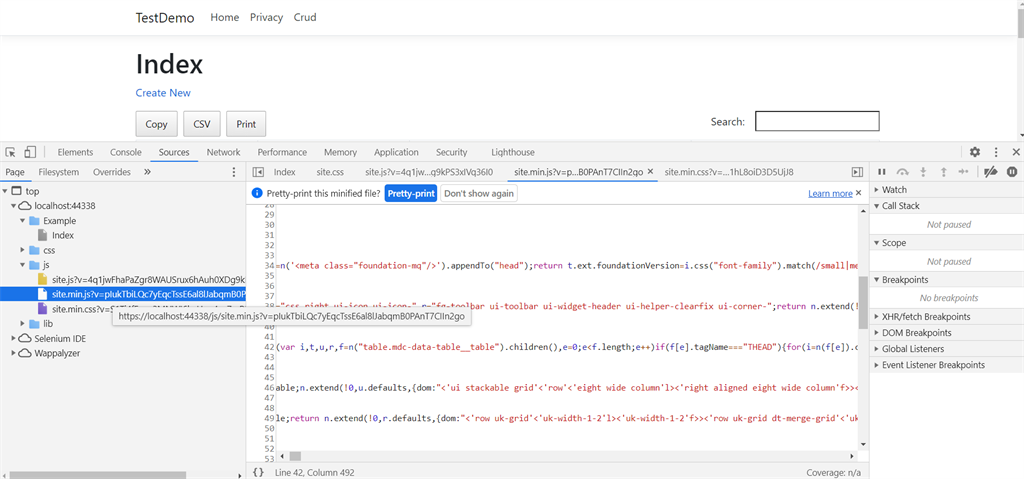Collapse the localhost:44338 node

coord(13,206)
